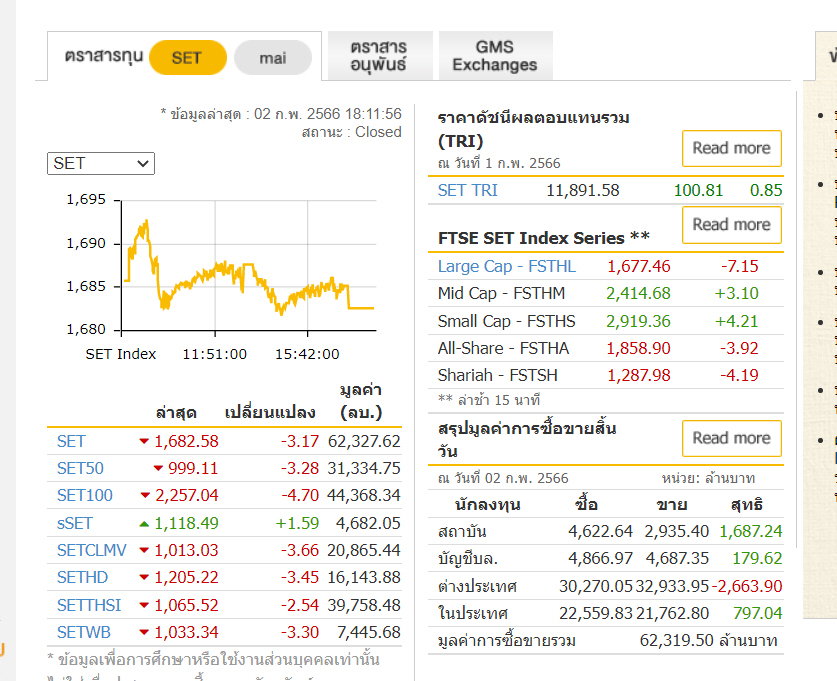Click the นักลงทุน column header
Screen dimensions: 837x681
point(487,504)
